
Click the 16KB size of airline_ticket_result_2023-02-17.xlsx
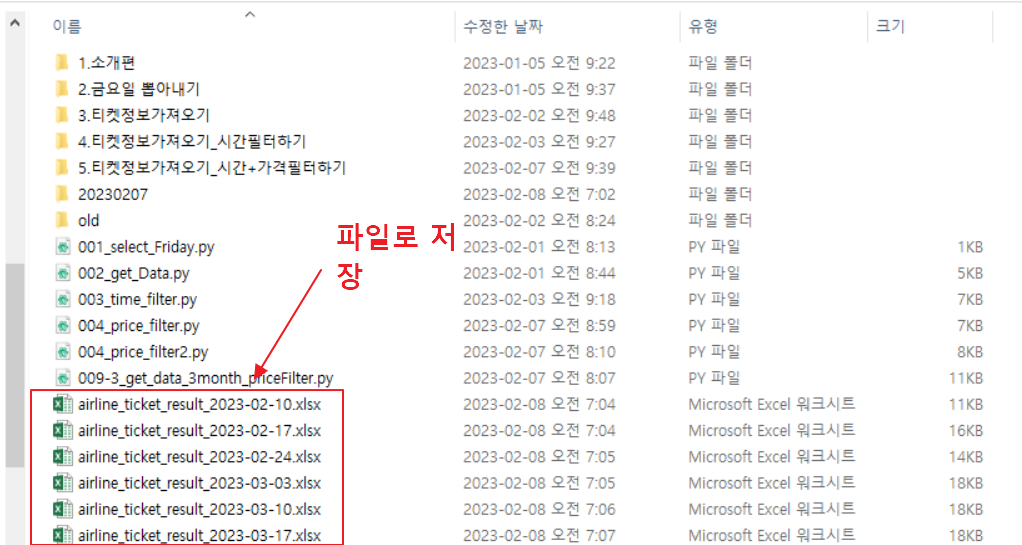966,430
